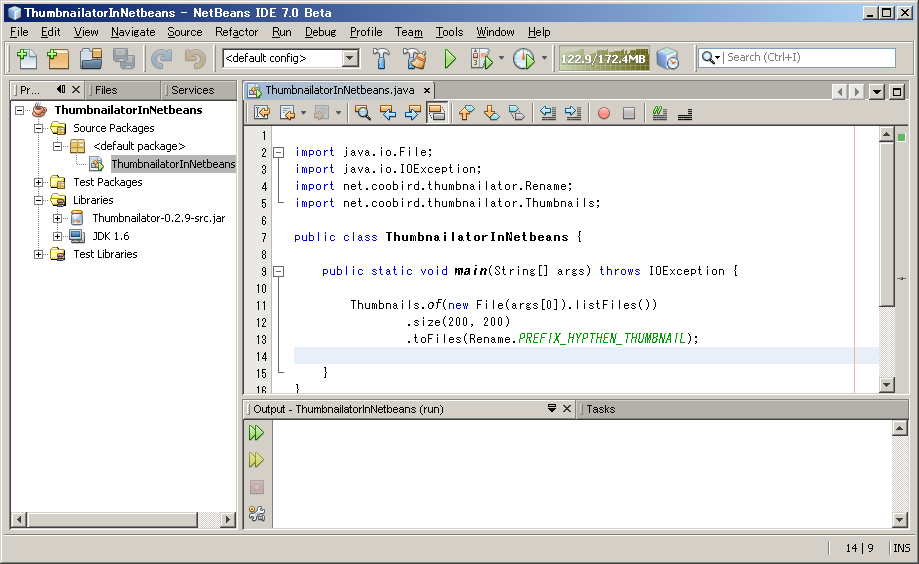The width and height of the screenshot is (919, 564).
Task: Click the Comment icon in editor toolbar
Action: click(x=660, y=113)
